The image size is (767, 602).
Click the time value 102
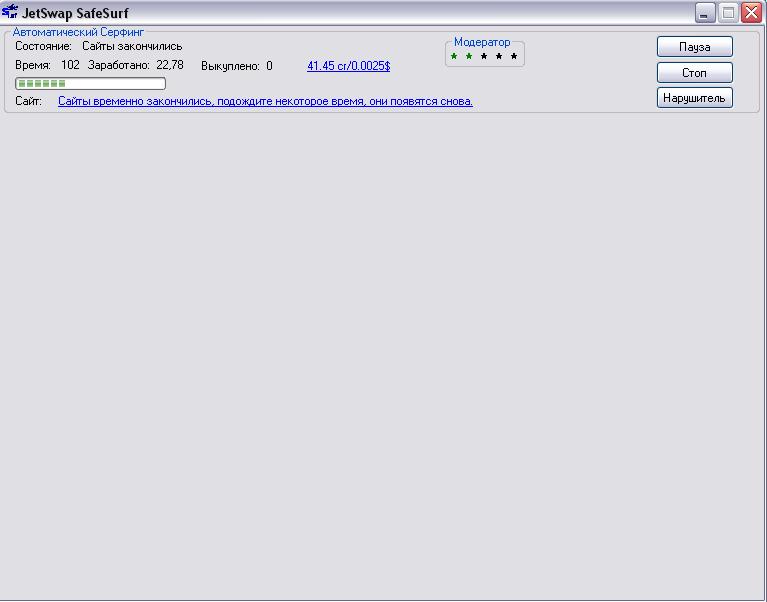pos(70,65)
